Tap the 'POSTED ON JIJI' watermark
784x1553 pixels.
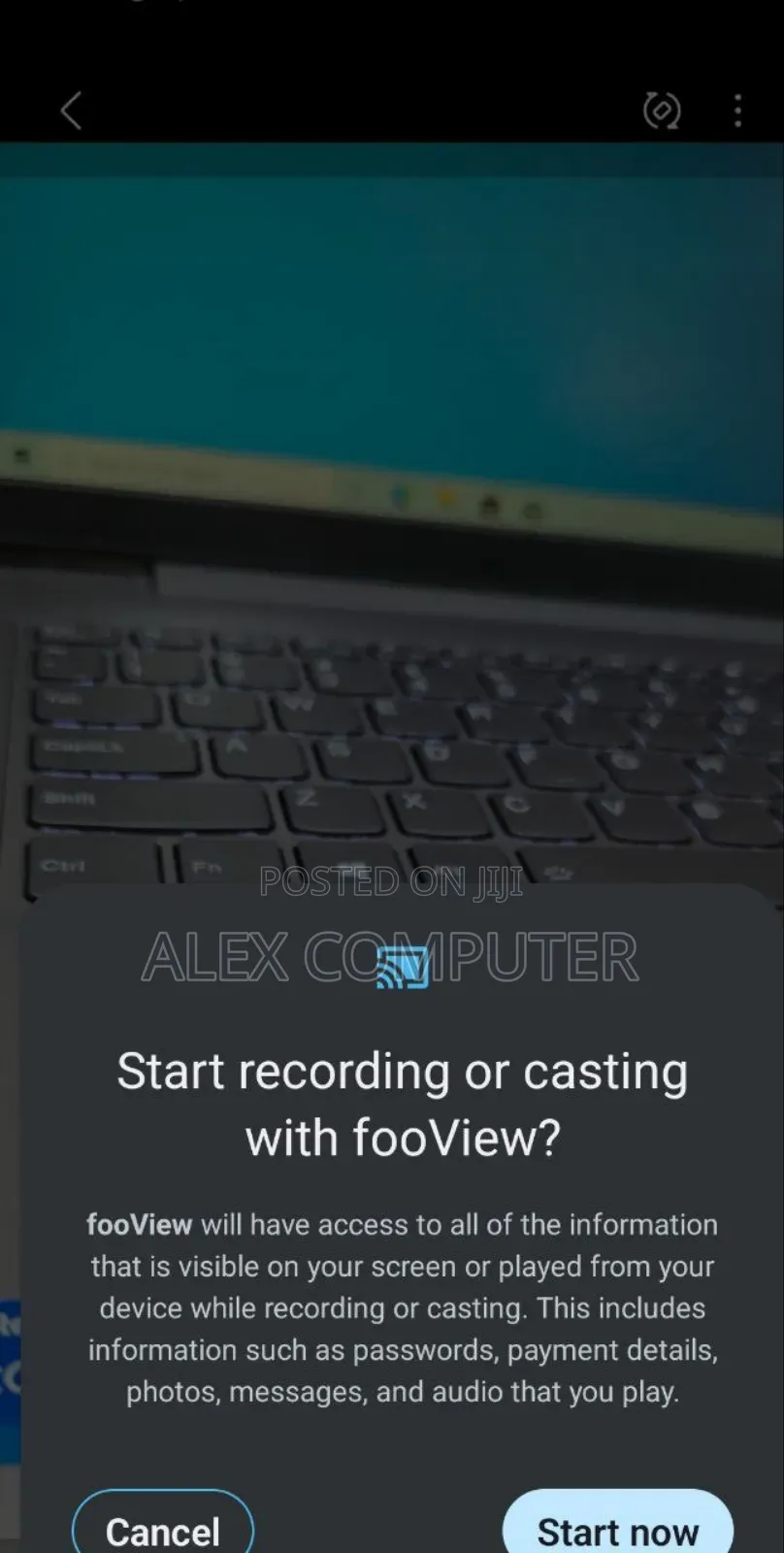coord(391,882)
